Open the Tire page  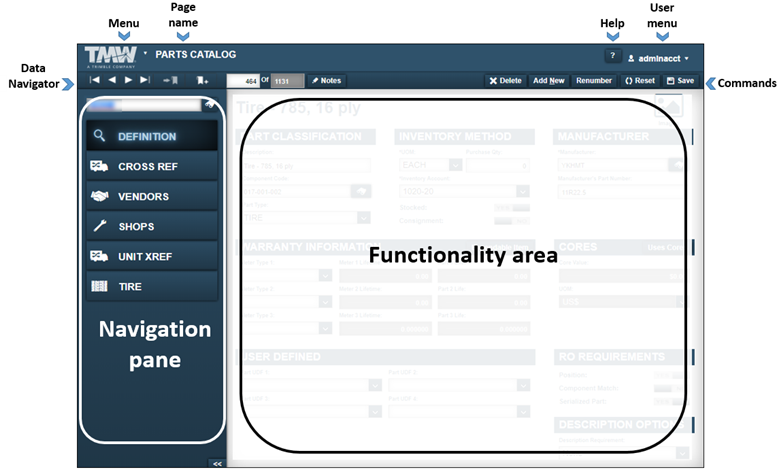click(x=152, y=287)
